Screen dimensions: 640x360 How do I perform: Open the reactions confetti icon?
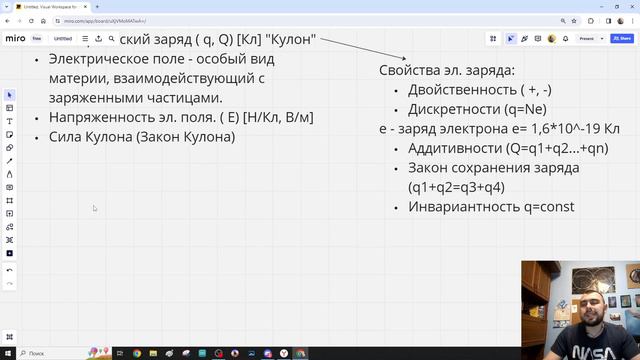pyautogui.click(x=524, y=38)
